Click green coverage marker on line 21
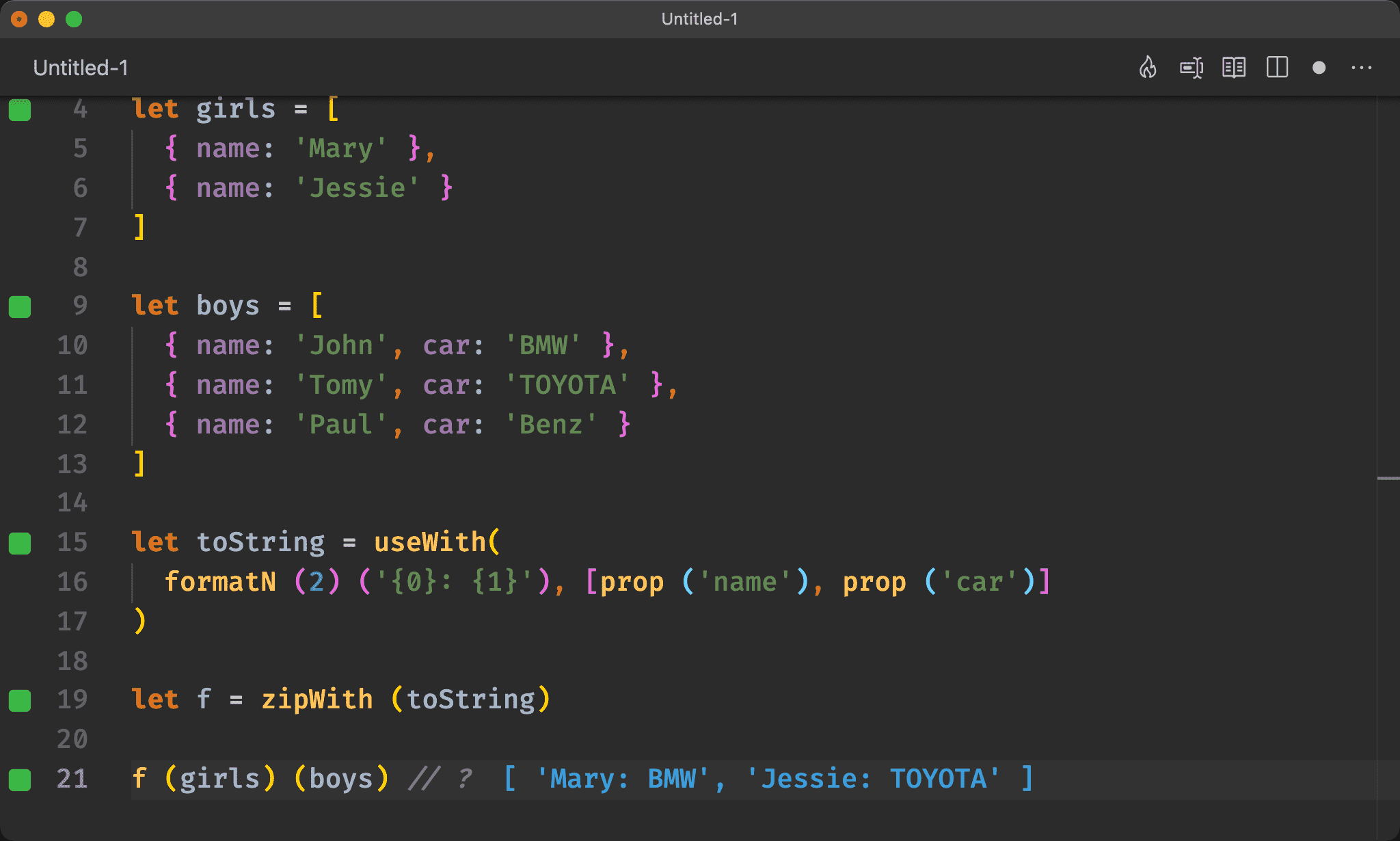 coord(20,779)
